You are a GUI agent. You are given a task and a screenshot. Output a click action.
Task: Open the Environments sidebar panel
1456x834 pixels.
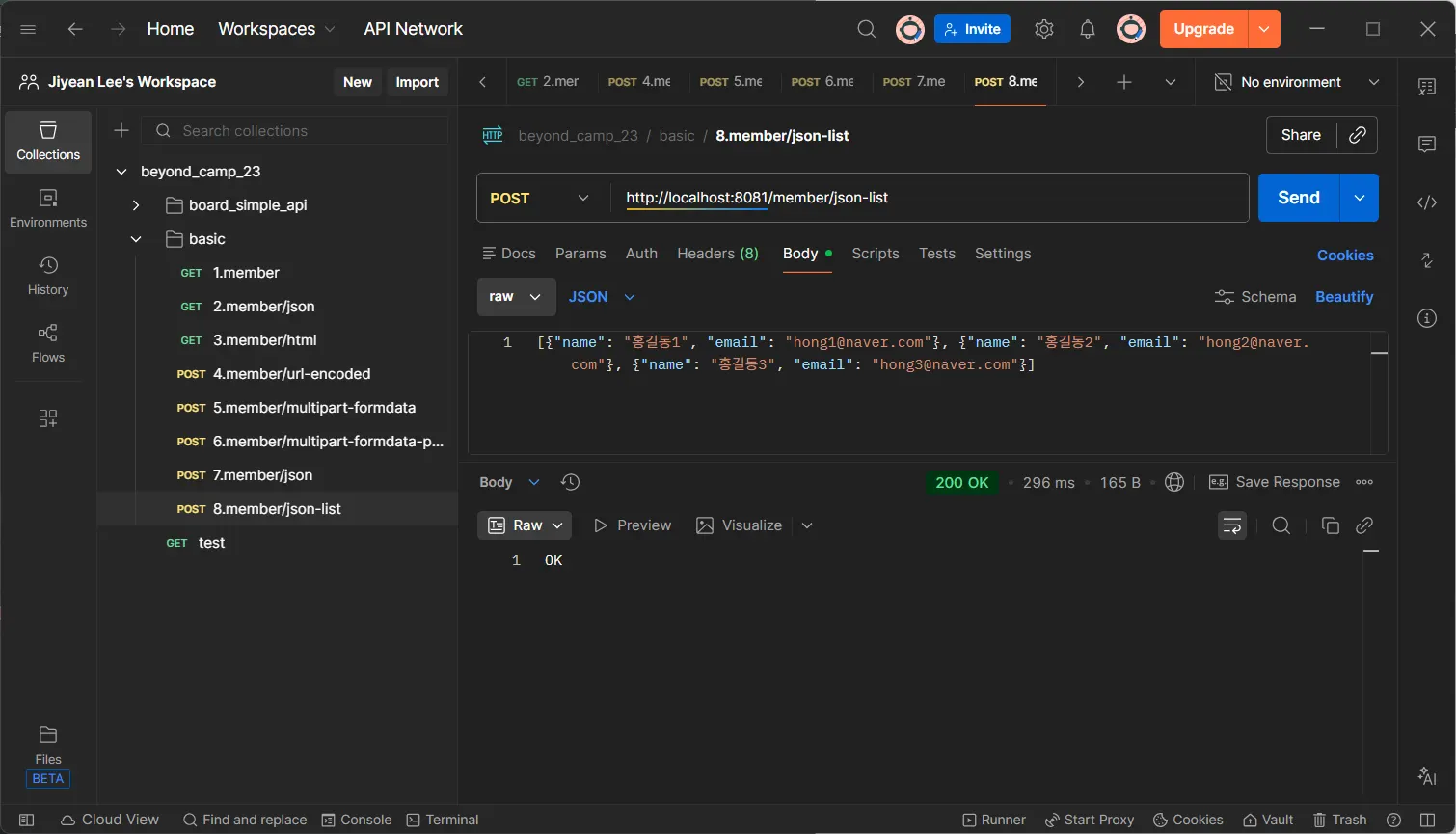(x=48, y=208)
